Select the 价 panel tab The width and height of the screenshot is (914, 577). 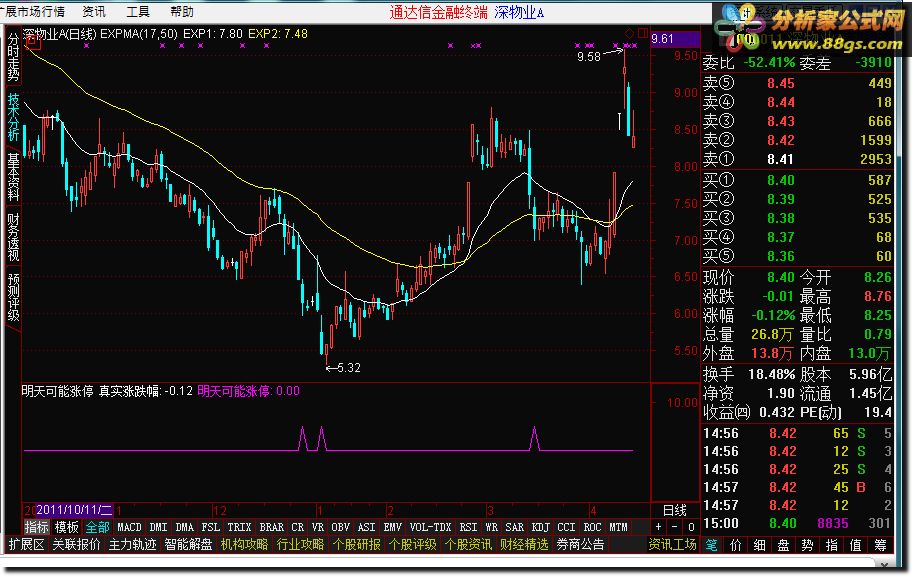pyautogui.click(x=736, y=546)
